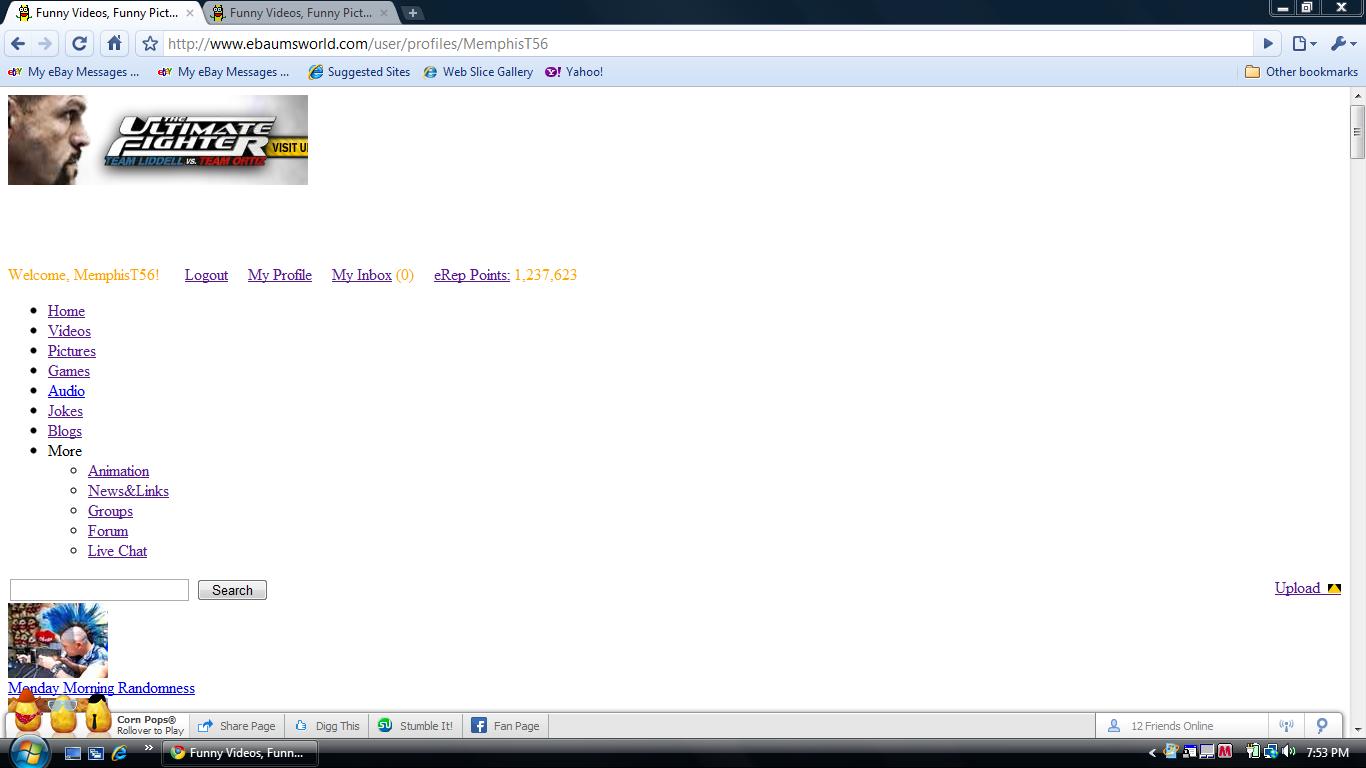Go back with the browser back arrow

coord(18,44)
